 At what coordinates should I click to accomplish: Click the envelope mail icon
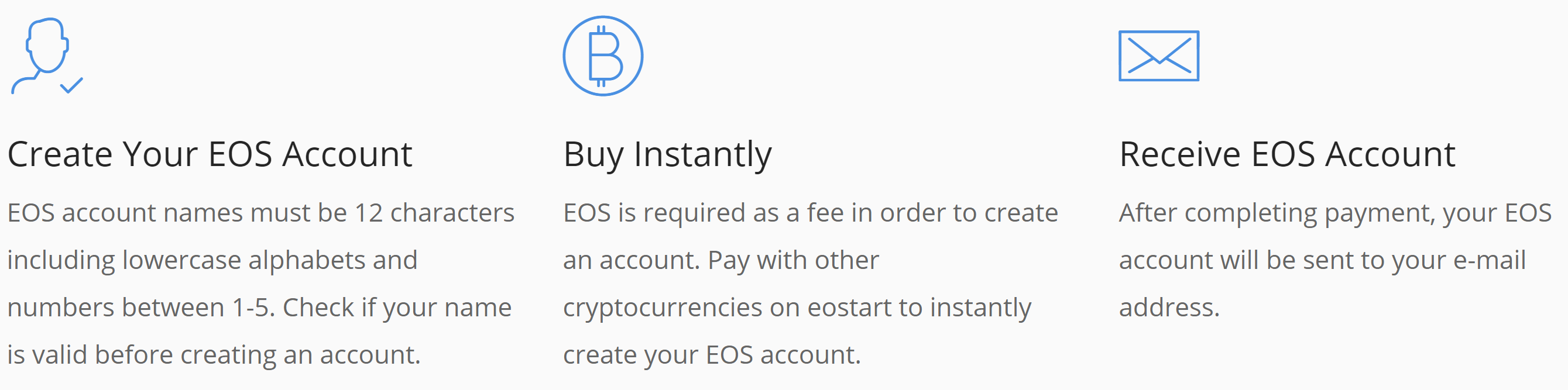coord(1158,56)
